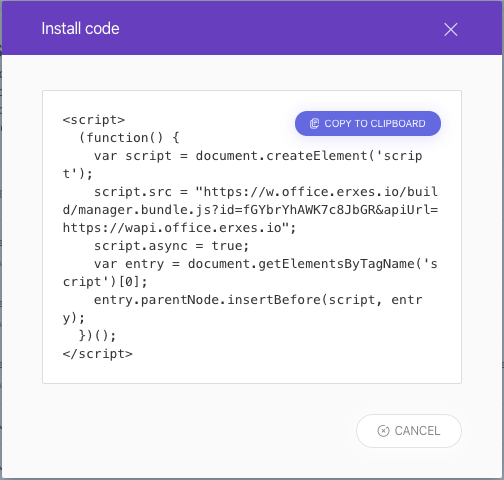
Task: Click the clipboard icon inside the copy button
Action: (314, 123)
